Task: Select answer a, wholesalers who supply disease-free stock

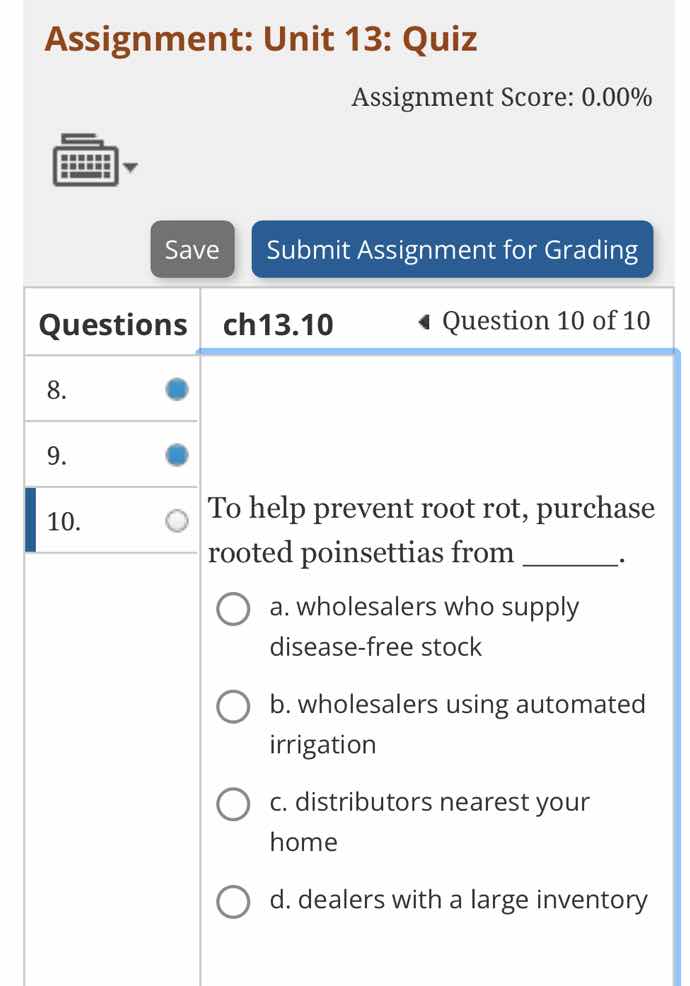Action: pyautogui.click(x=233, y=609)
